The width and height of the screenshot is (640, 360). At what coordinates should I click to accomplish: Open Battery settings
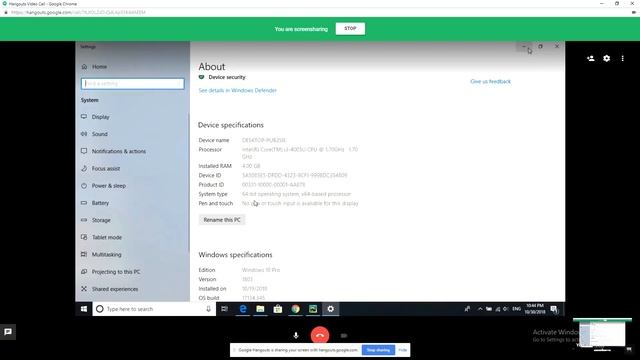click(100, 203)
